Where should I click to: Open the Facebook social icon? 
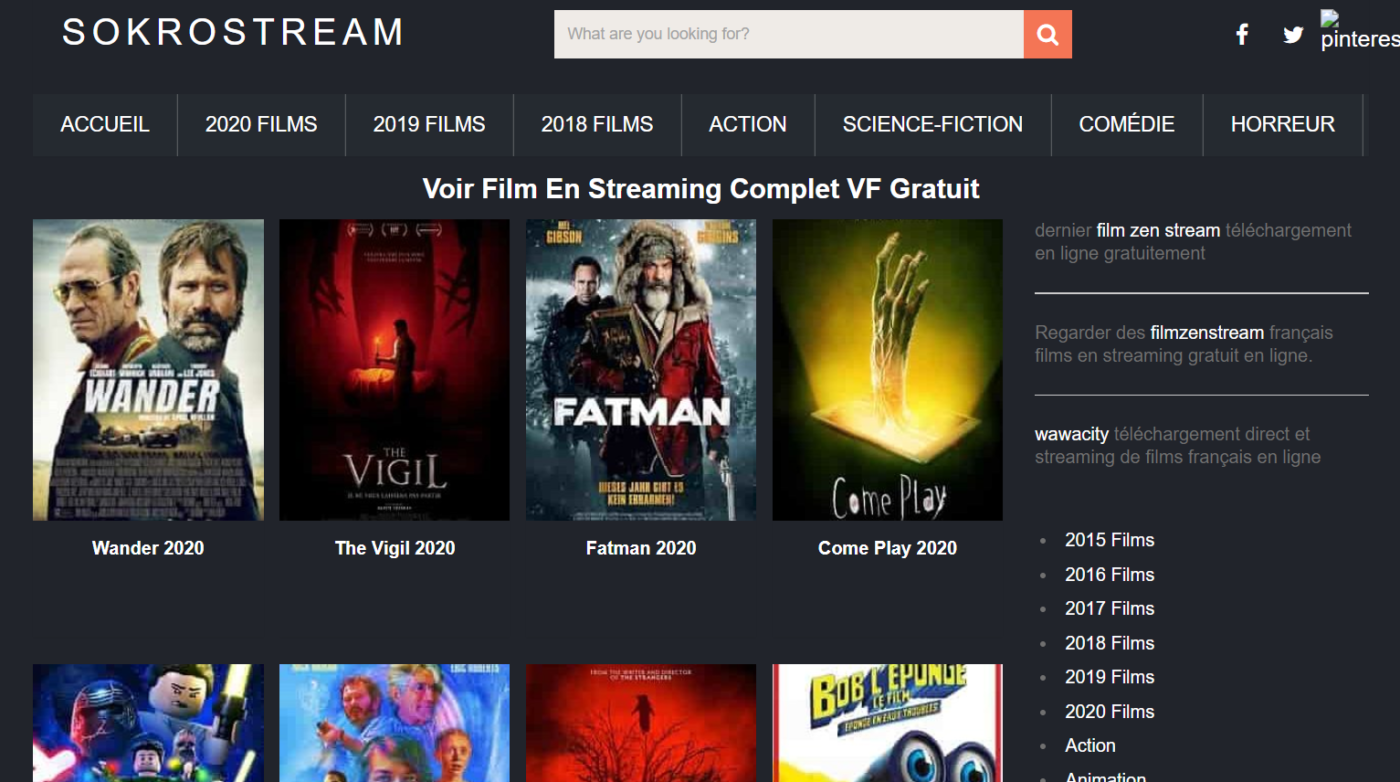(x=1242, y=35)
